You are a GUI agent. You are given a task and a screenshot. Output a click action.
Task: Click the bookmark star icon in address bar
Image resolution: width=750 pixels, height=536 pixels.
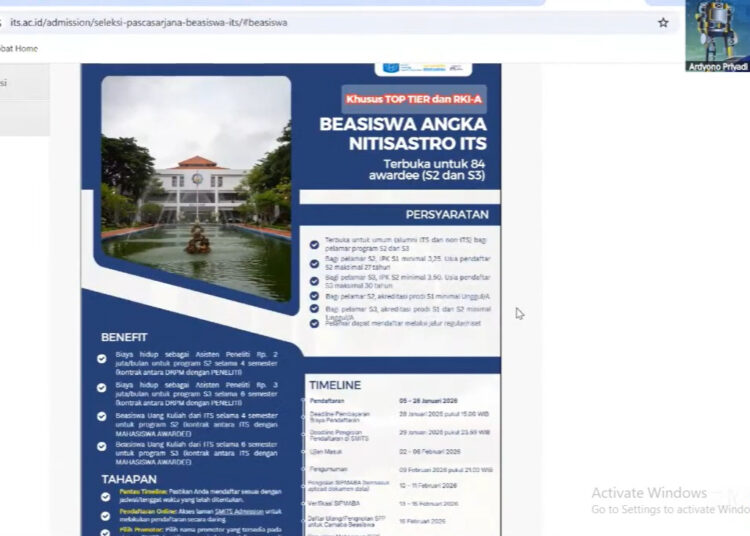663,22
